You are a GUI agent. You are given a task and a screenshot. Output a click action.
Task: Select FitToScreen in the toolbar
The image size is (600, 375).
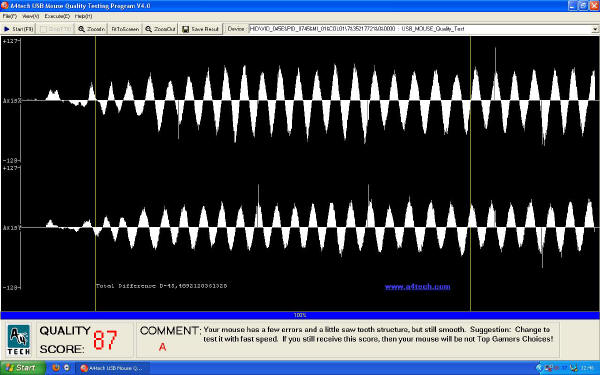(125, 29)
